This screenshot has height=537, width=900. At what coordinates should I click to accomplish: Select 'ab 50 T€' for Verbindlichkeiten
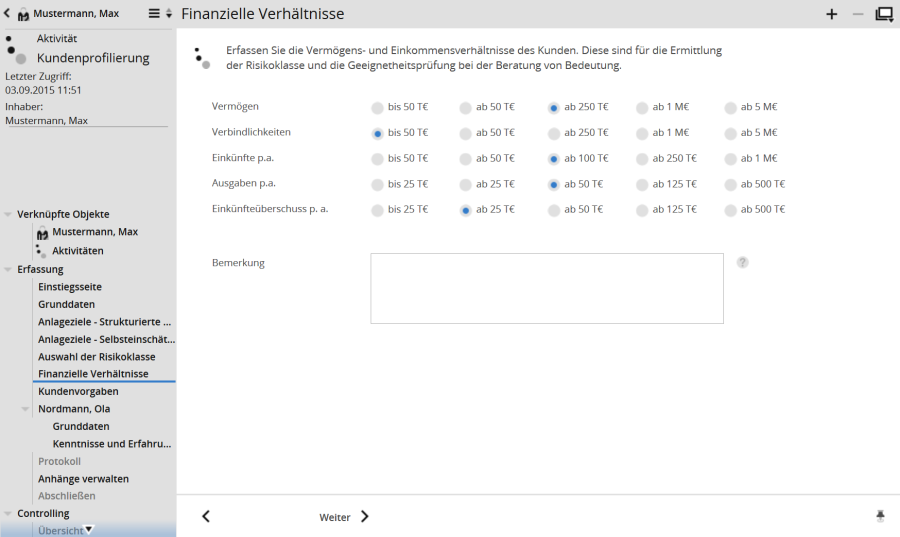click(x=466, y=133)
